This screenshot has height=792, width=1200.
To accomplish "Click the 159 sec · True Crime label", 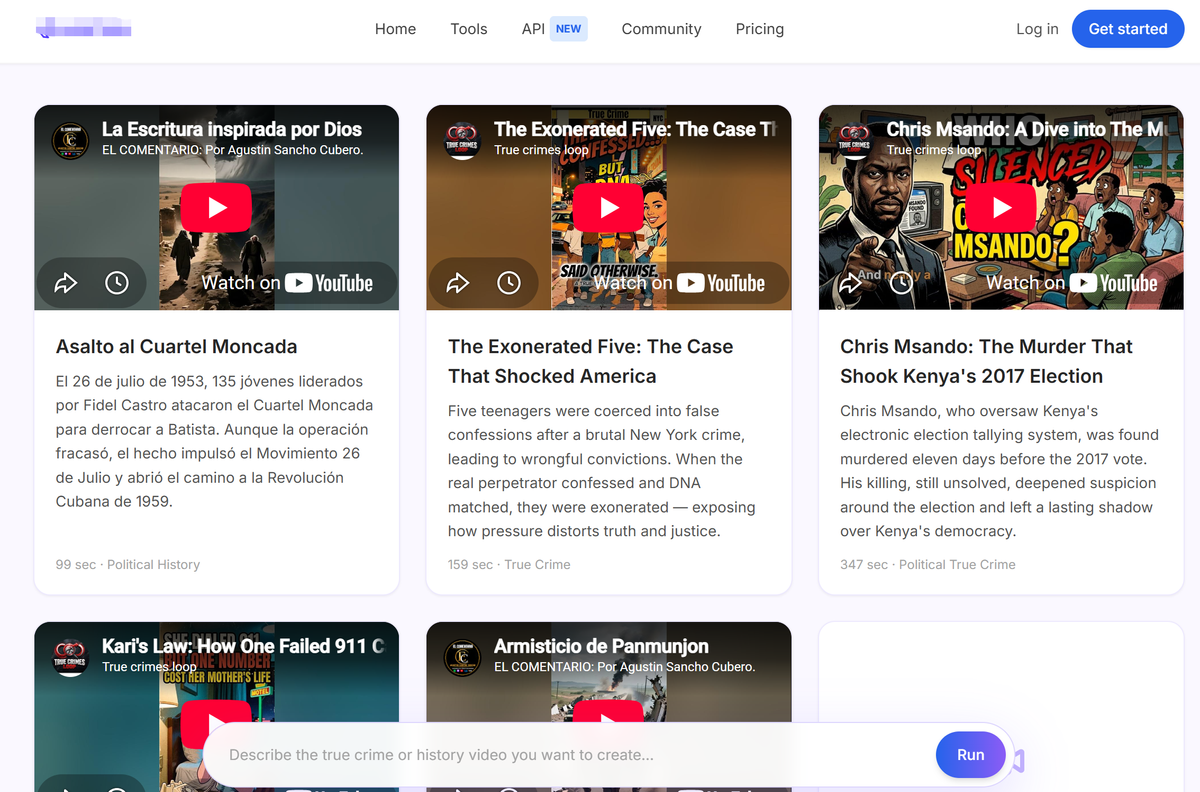I will [509, 565].
